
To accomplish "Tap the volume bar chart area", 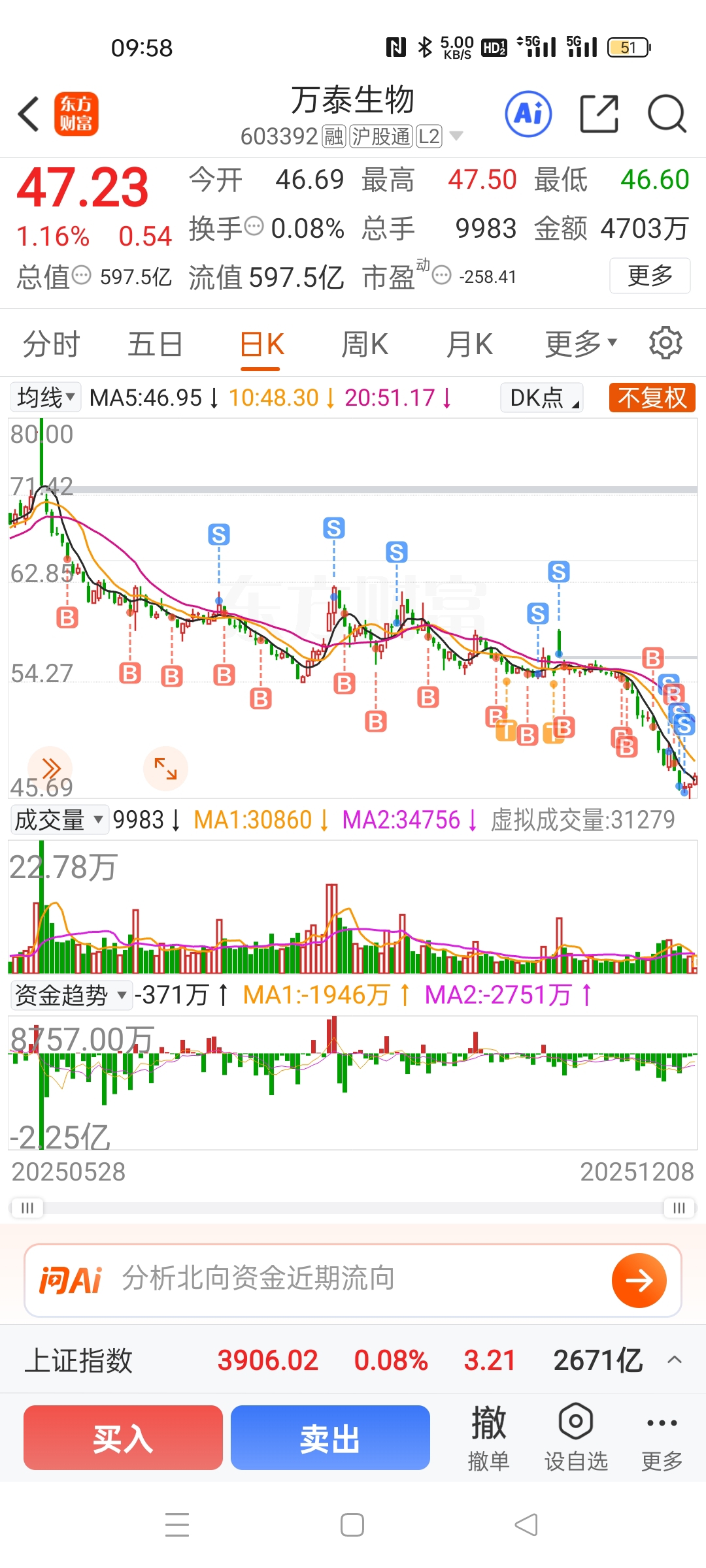I will click(353, 907).
